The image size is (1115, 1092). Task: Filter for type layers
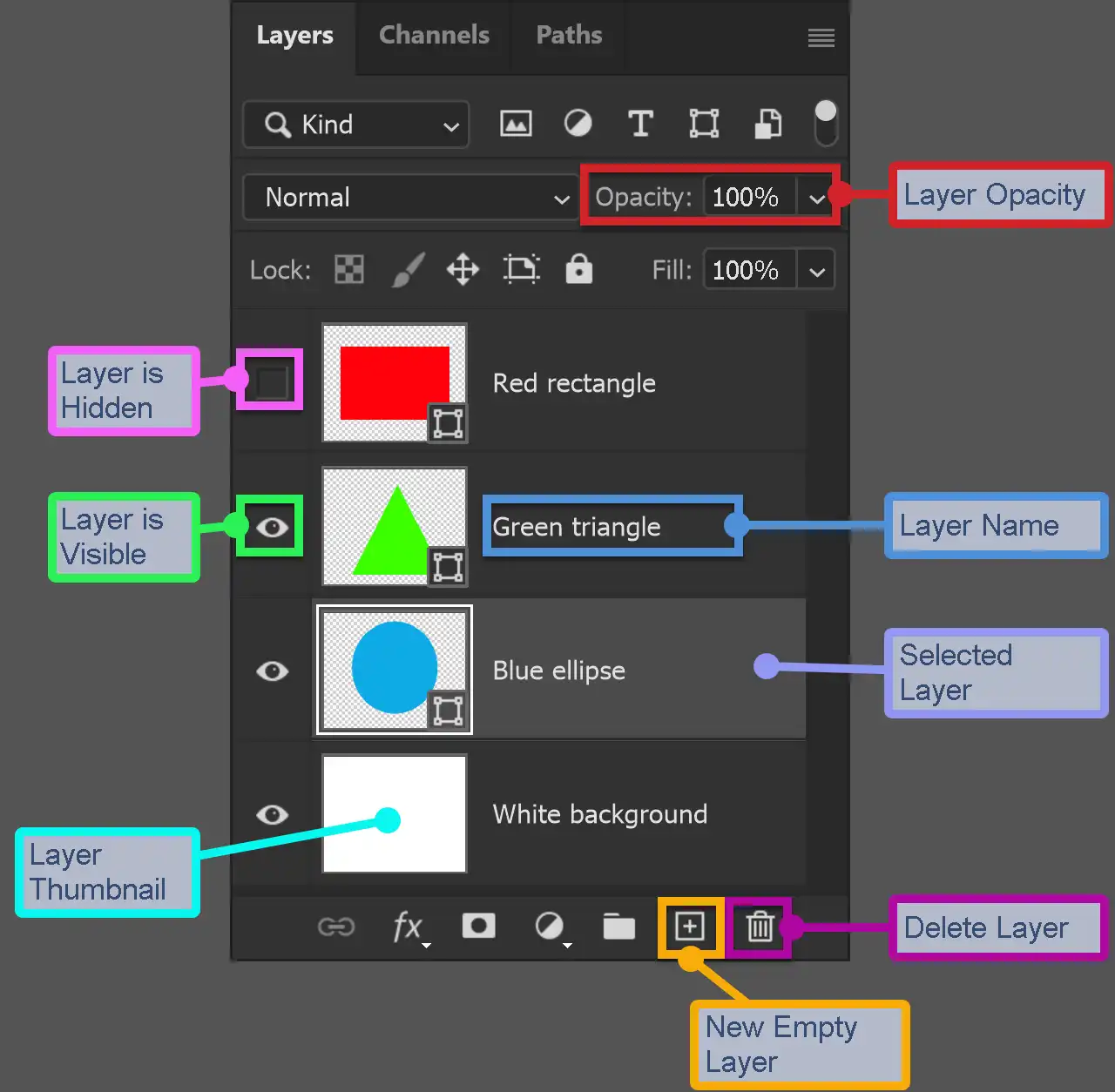641,124
